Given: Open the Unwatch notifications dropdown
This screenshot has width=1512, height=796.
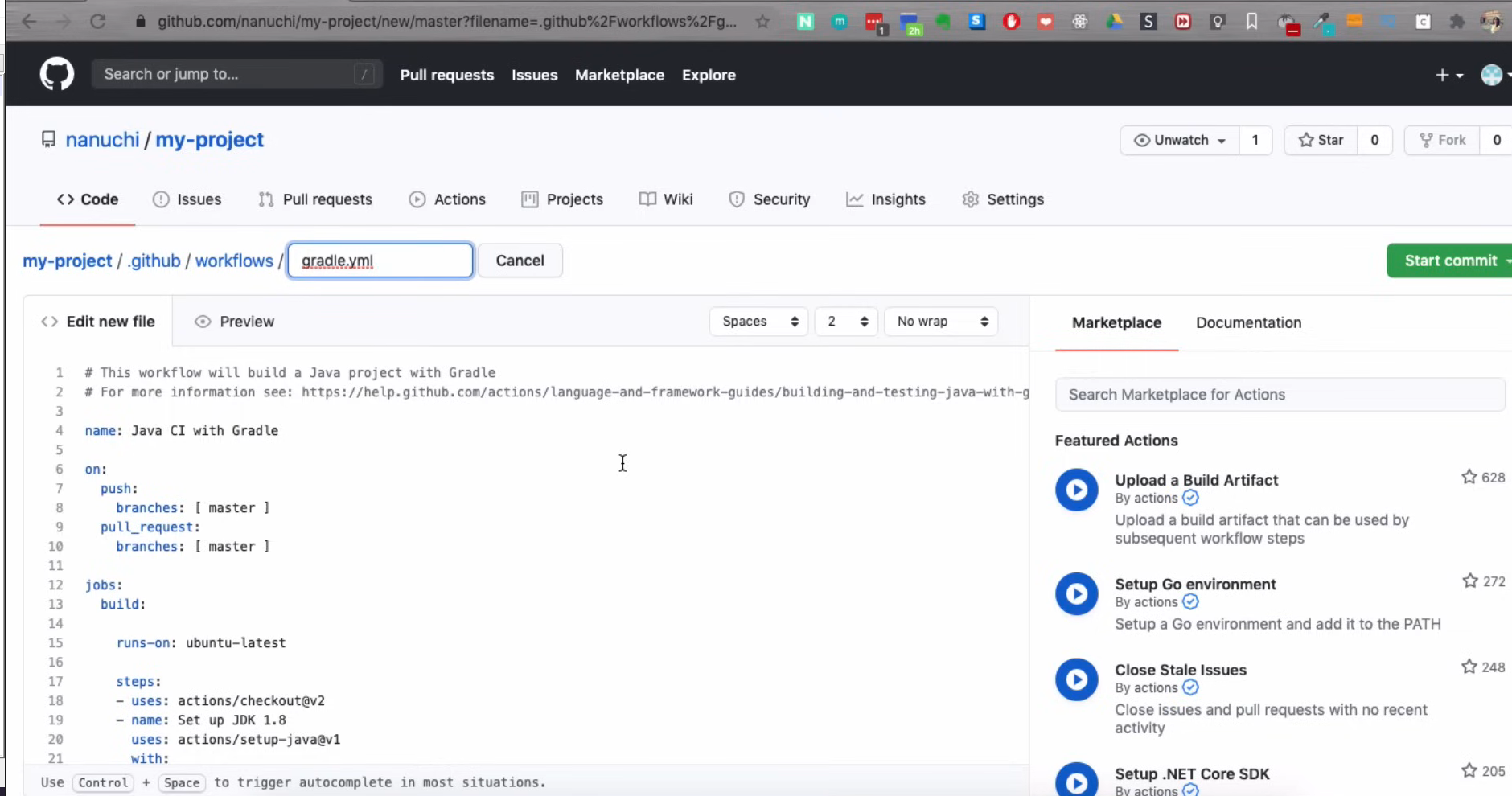Looking at the screenshot, I should pos(1180,140).
